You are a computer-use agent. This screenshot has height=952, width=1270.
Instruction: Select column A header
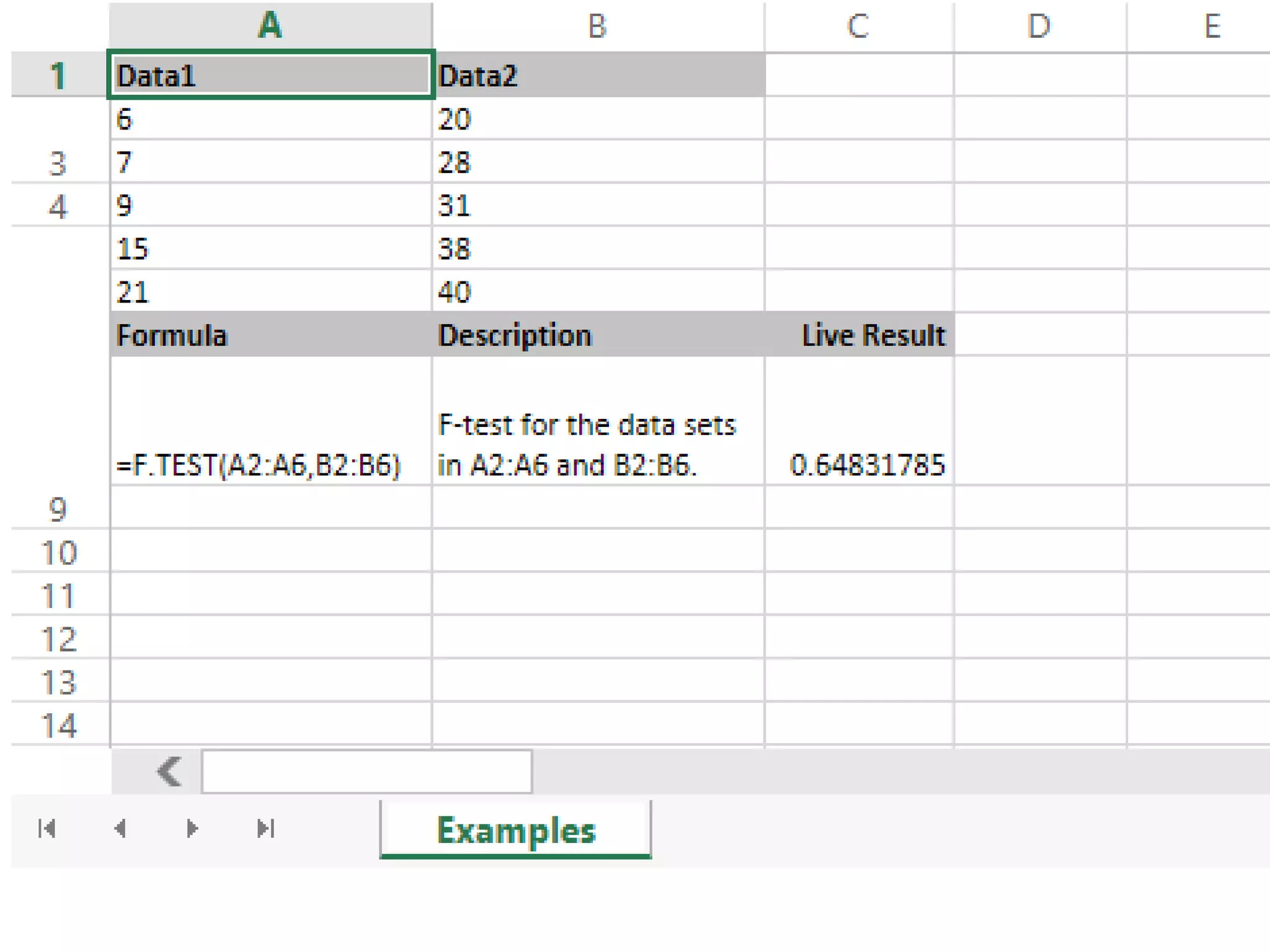[270, 26]
